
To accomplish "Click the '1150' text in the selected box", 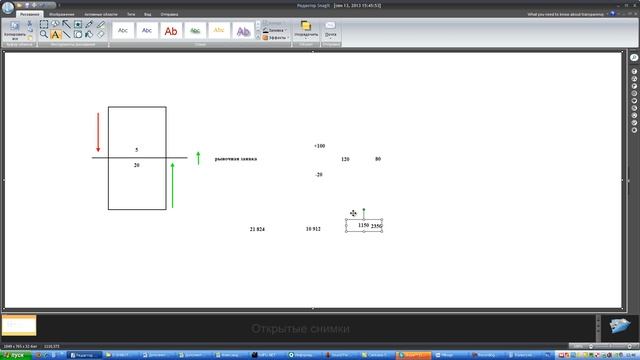I will click(x=363, y=225).
